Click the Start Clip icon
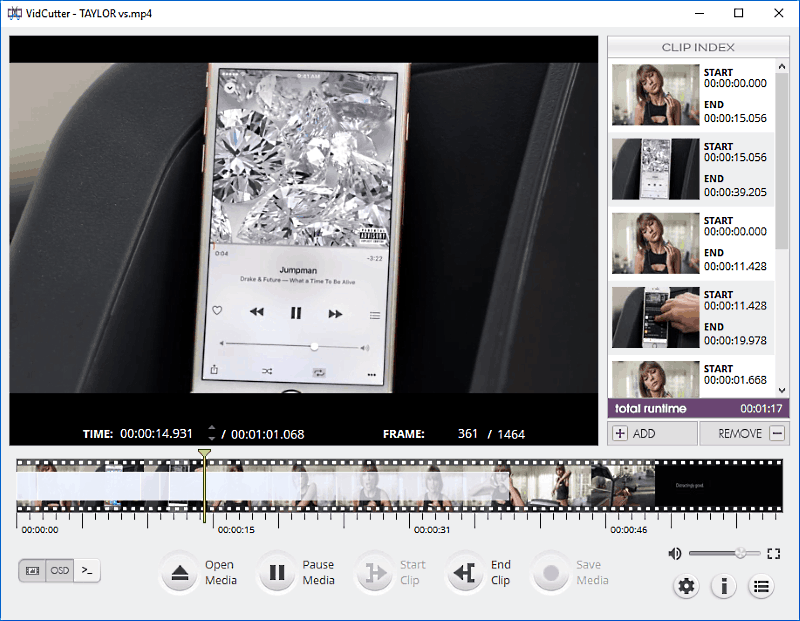 pyautogui.click(x=375, y=573)
